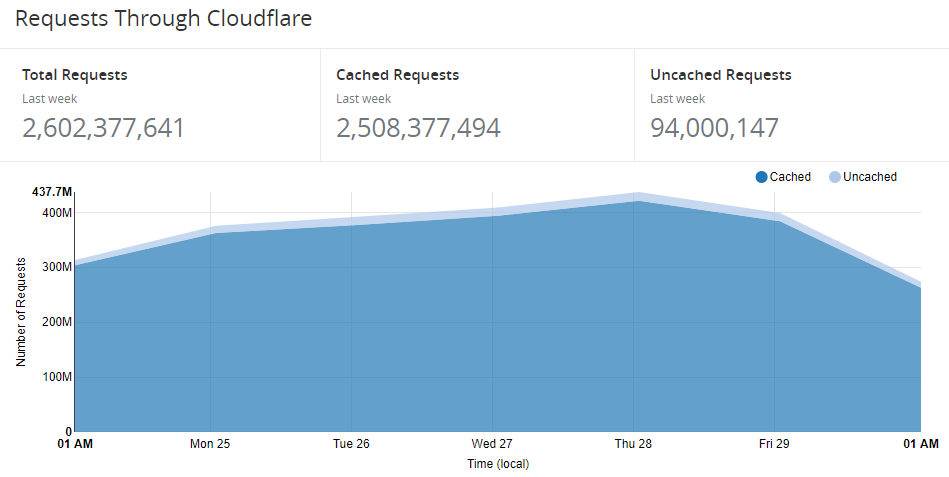Click the 400M y-axis tick label
Viewport: 949px width, 477px height.
pyautogui.click(x=56, y=213)
